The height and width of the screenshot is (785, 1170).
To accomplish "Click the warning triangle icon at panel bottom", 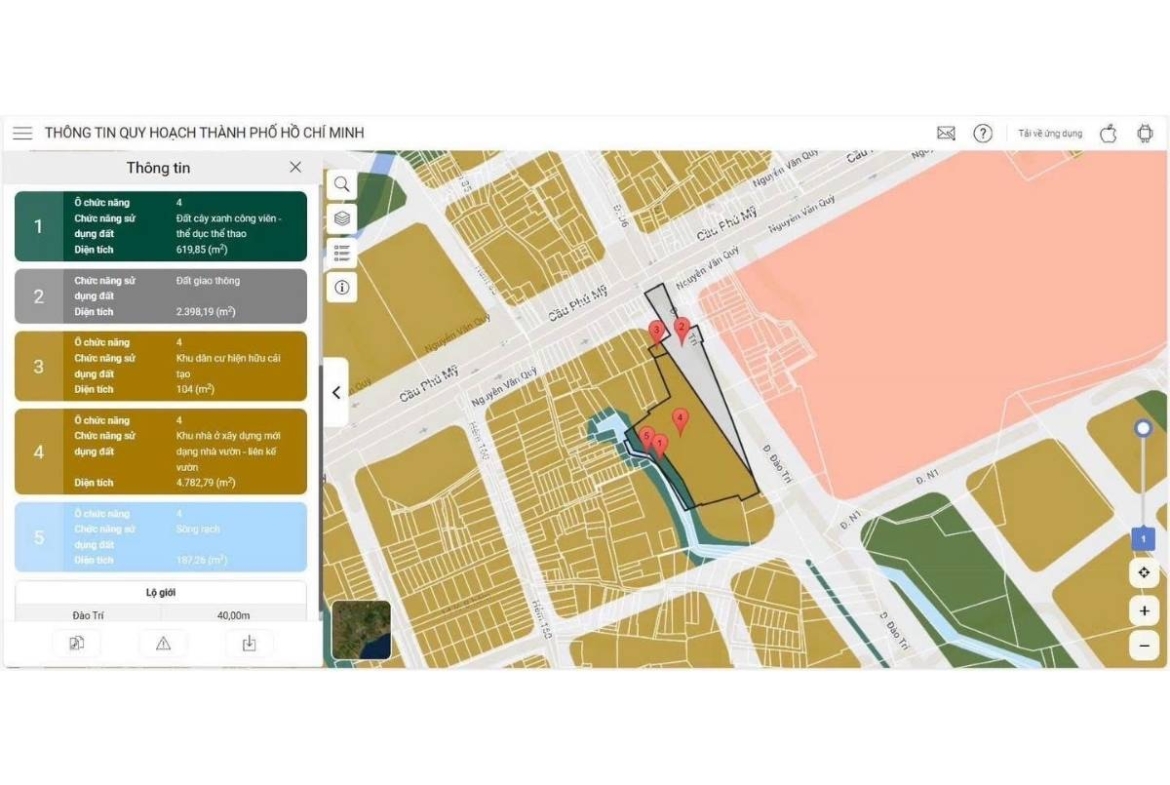I will 163,643.
